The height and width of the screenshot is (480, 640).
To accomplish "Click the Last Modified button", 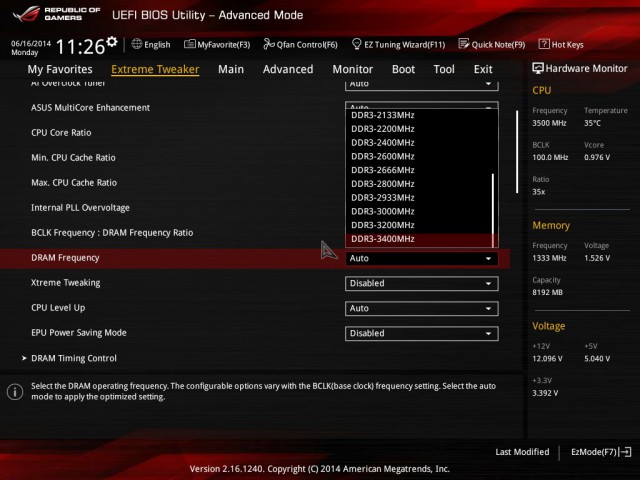I will pos(522,452).
